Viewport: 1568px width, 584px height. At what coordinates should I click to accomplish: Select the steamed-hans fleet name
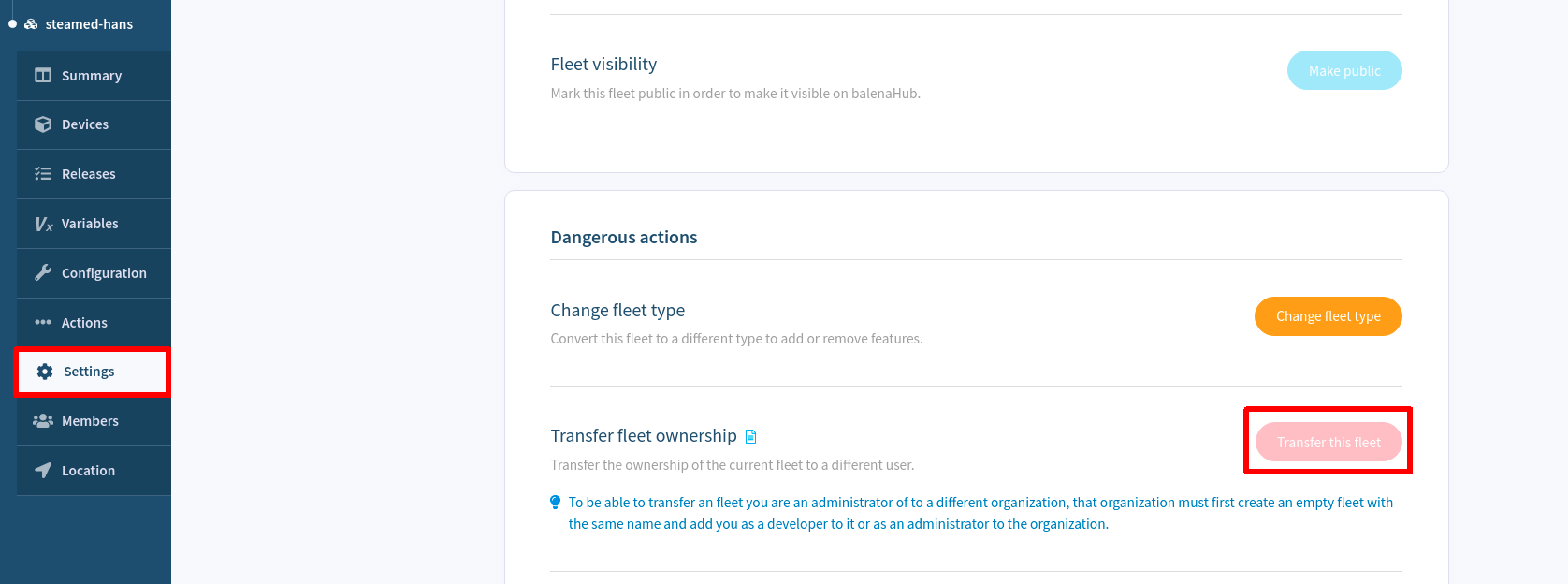(89, 24)
